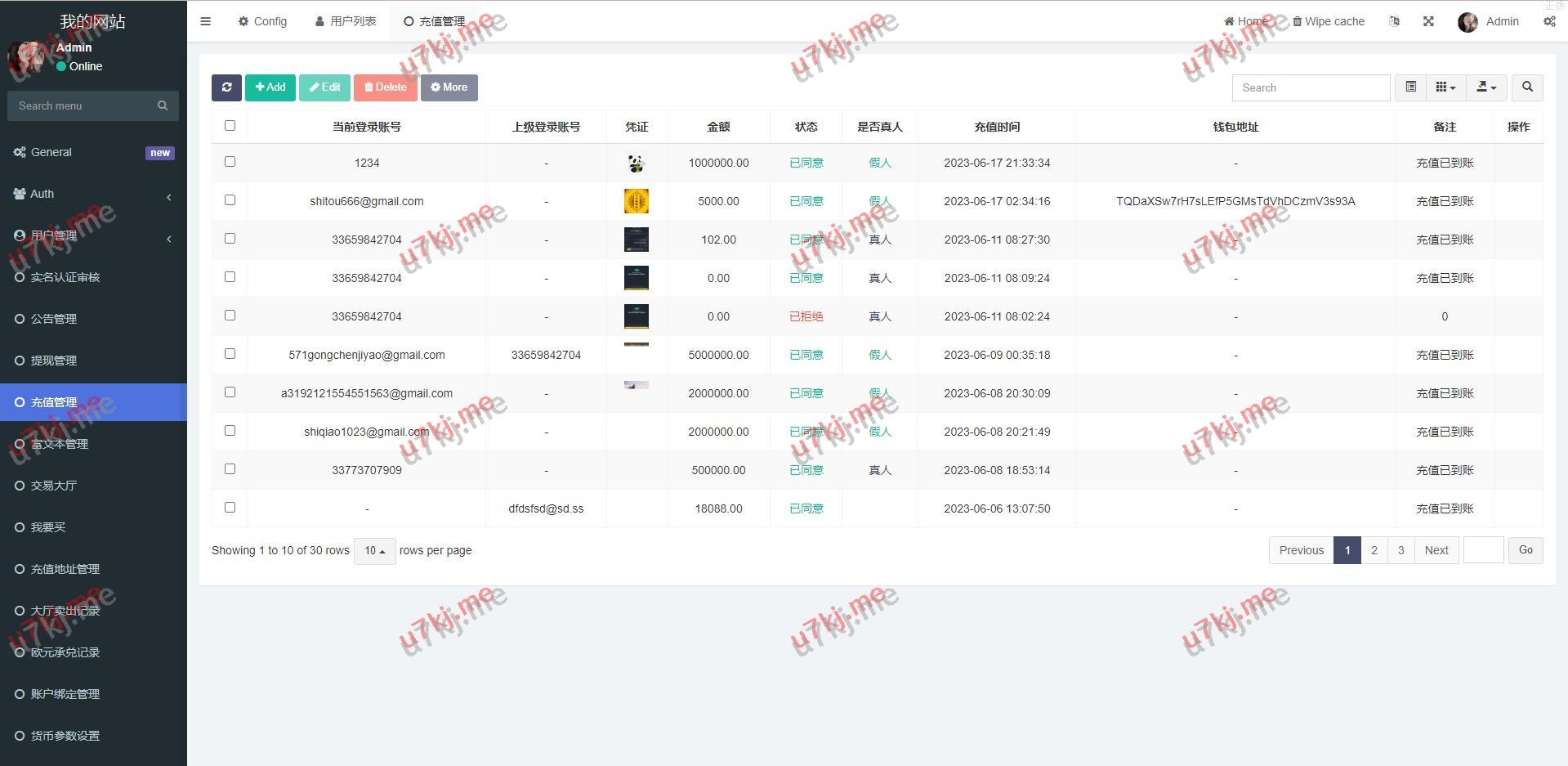Open the columns visibility dropdown
Viewport: 1568px width, 766px height.
pyautogui.click(x=1445, y=87)
